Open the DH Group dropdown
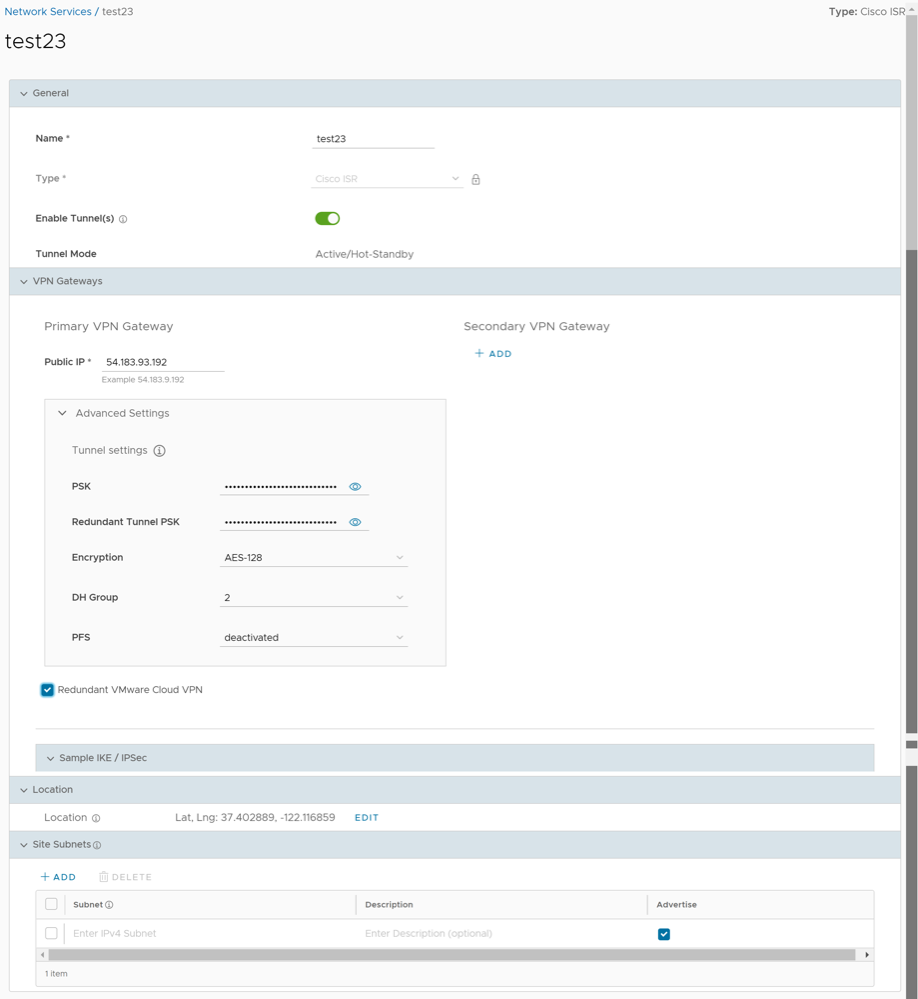 coord(313,598)
